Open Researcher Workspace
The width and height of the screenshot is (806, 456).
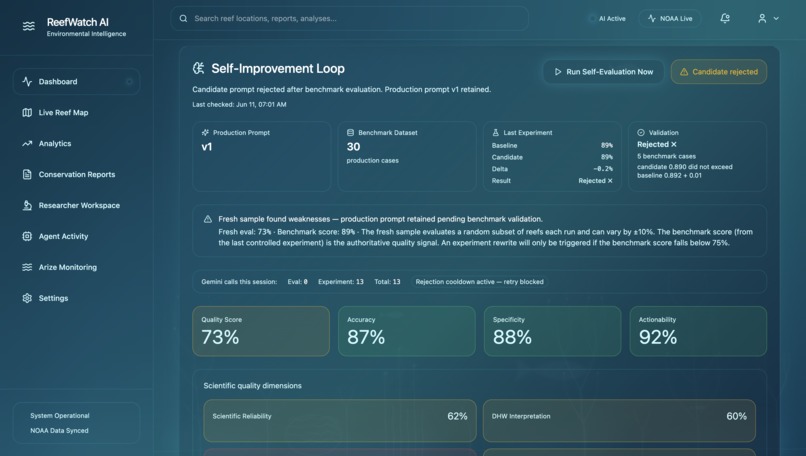[x=77, y=205]
